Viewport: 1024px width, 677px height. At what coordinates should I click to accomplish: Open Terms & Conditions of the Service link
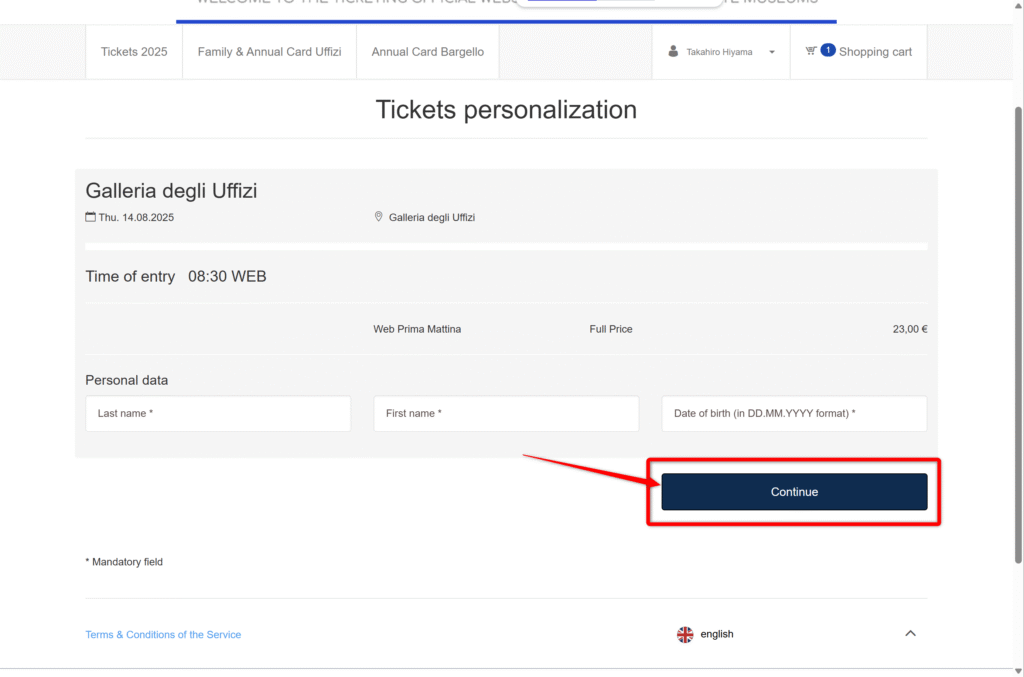coord(163,635)
